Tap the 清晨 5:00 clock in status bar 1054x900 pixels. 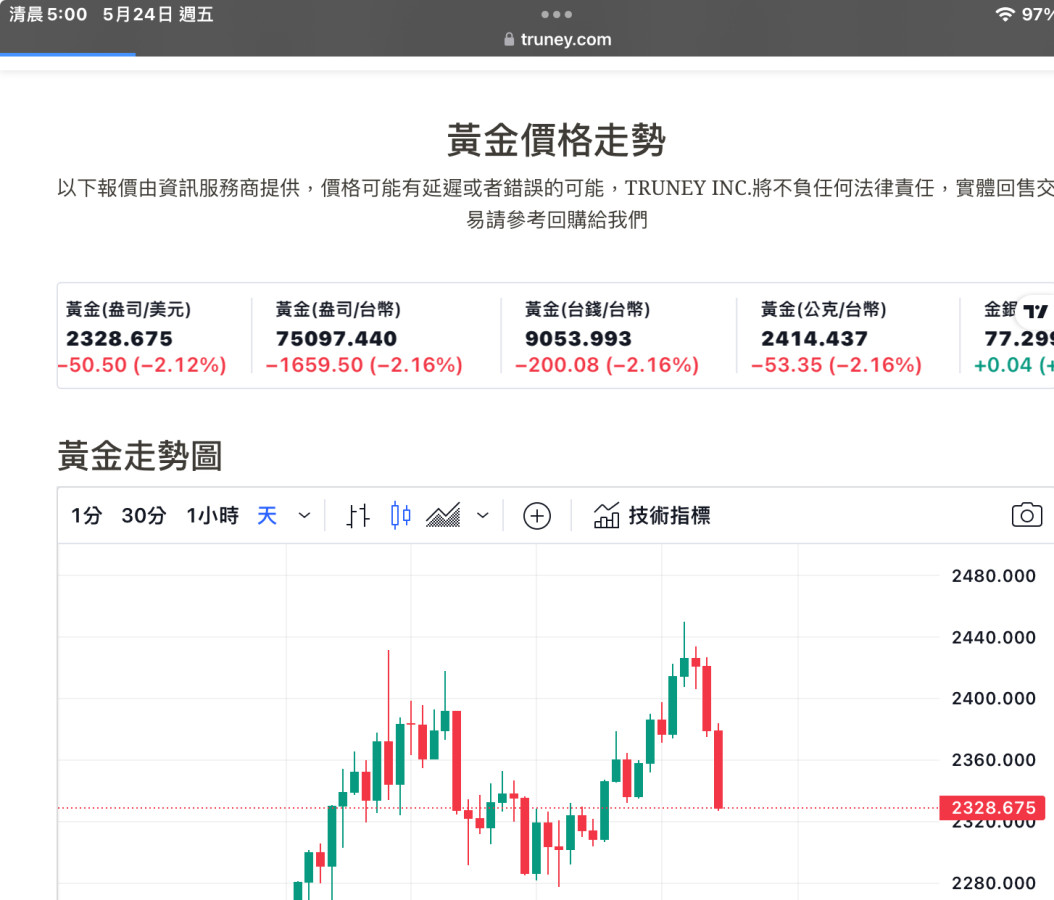48,14
